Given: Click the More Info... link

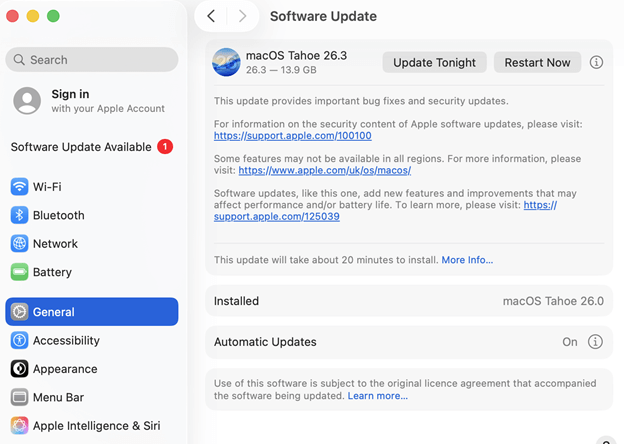Looking at the screenshot, I should (x=467, y=260).
